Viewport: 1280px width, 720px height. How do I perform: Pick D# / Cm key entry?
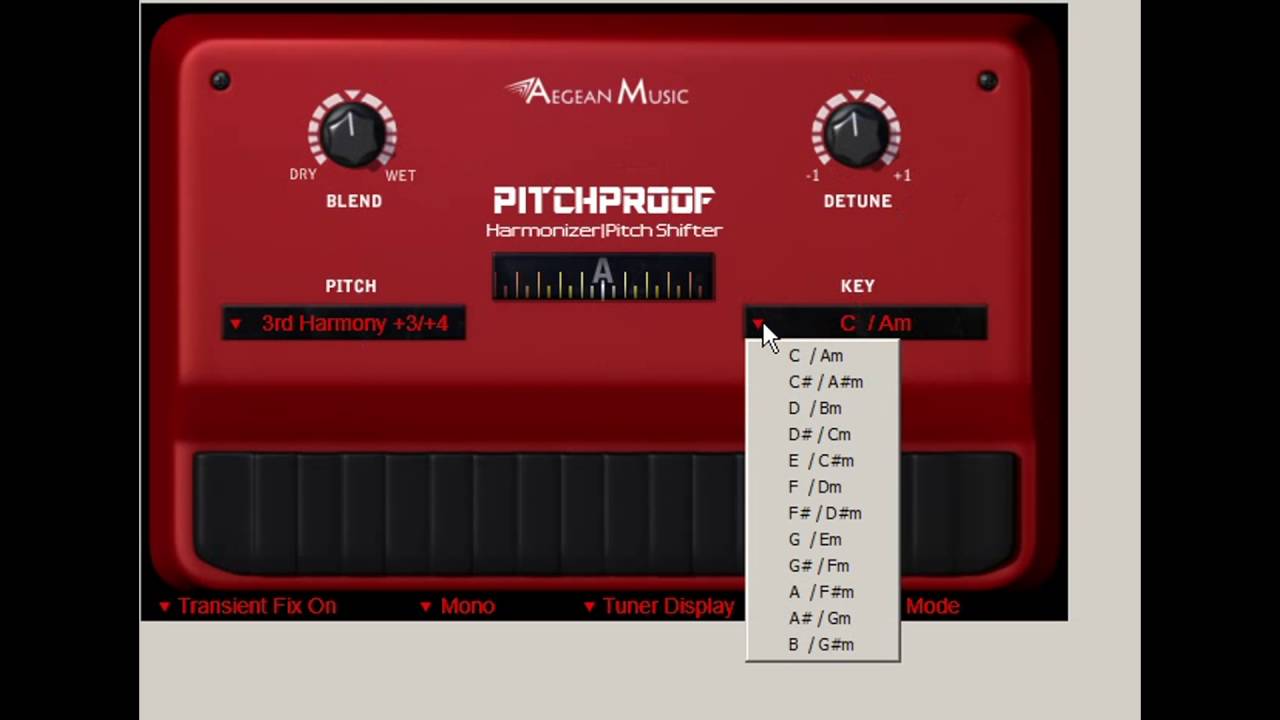point(823,434)
